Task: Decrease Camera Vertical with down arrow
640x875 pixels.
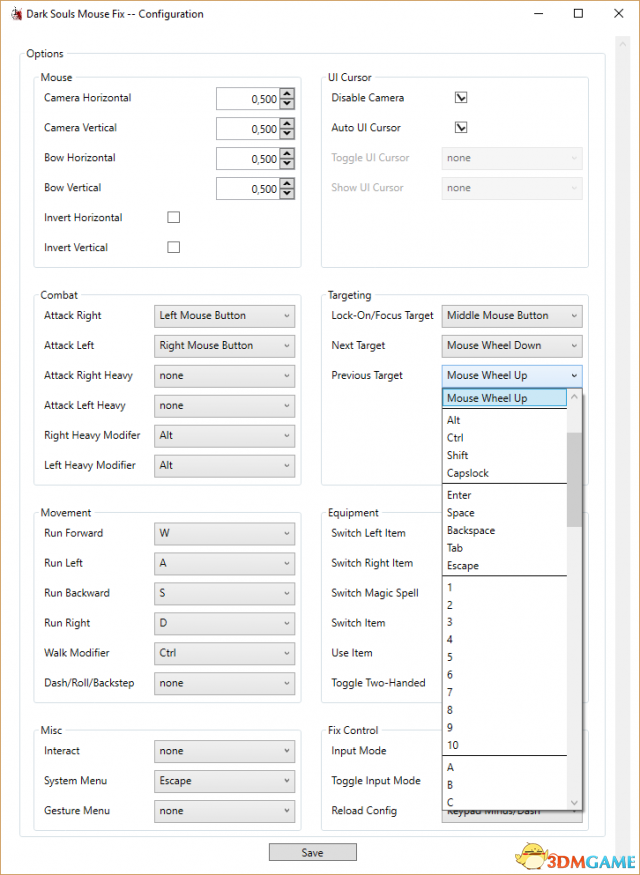Action: click(x=287, y=134)
